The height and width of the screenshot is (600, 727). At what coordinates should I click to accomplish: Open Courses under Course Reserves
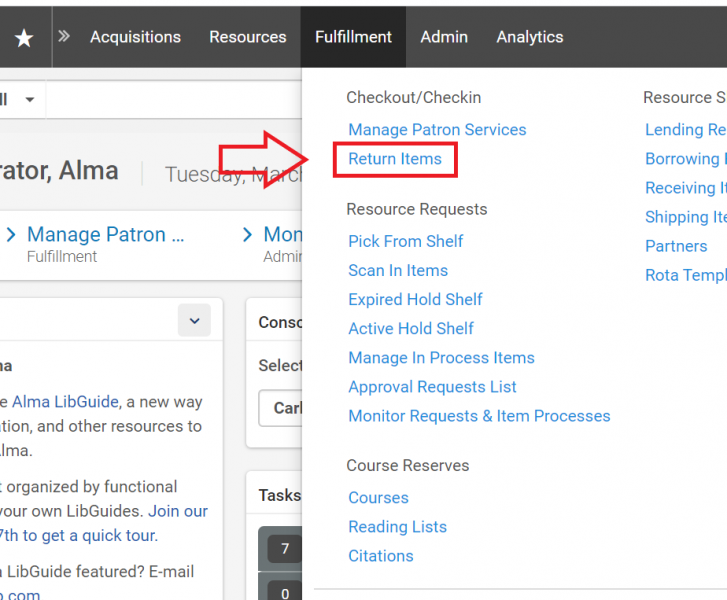(x=378, y=498)
